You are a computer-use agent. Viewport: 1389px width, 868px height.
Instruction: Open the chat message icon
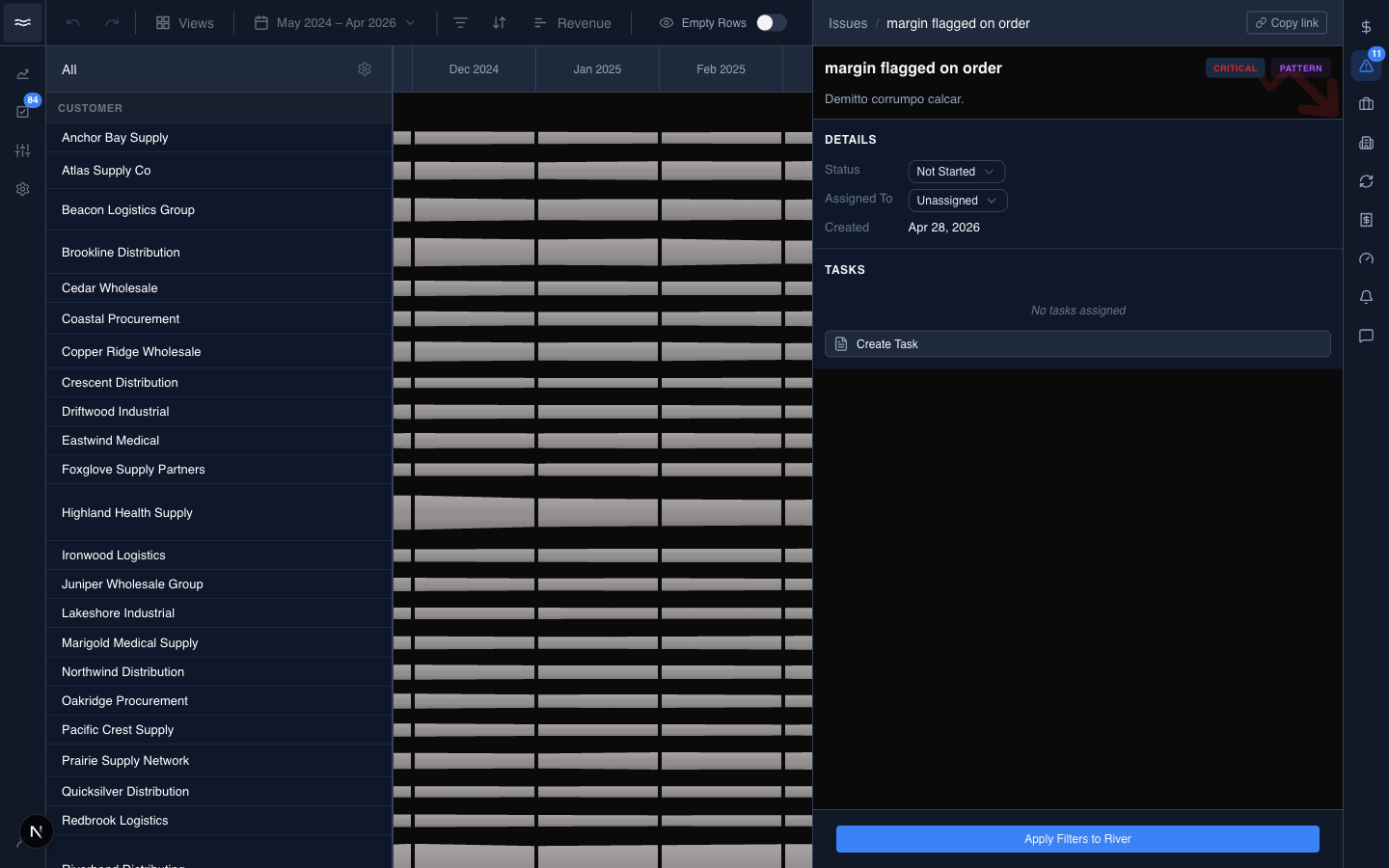click(x=1366, y=336)
